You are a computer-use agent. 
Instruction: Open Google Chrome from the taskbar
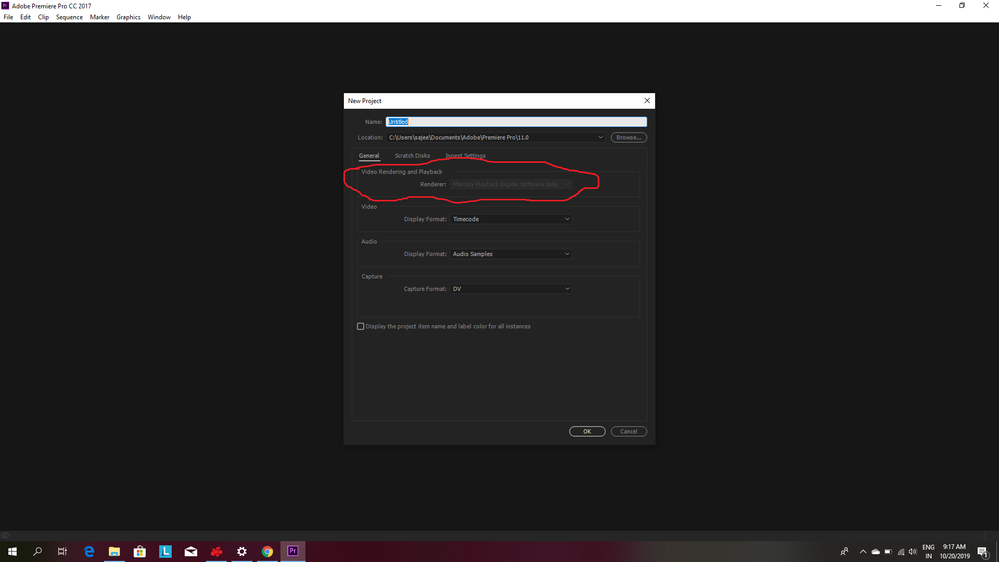click(268, 551)
